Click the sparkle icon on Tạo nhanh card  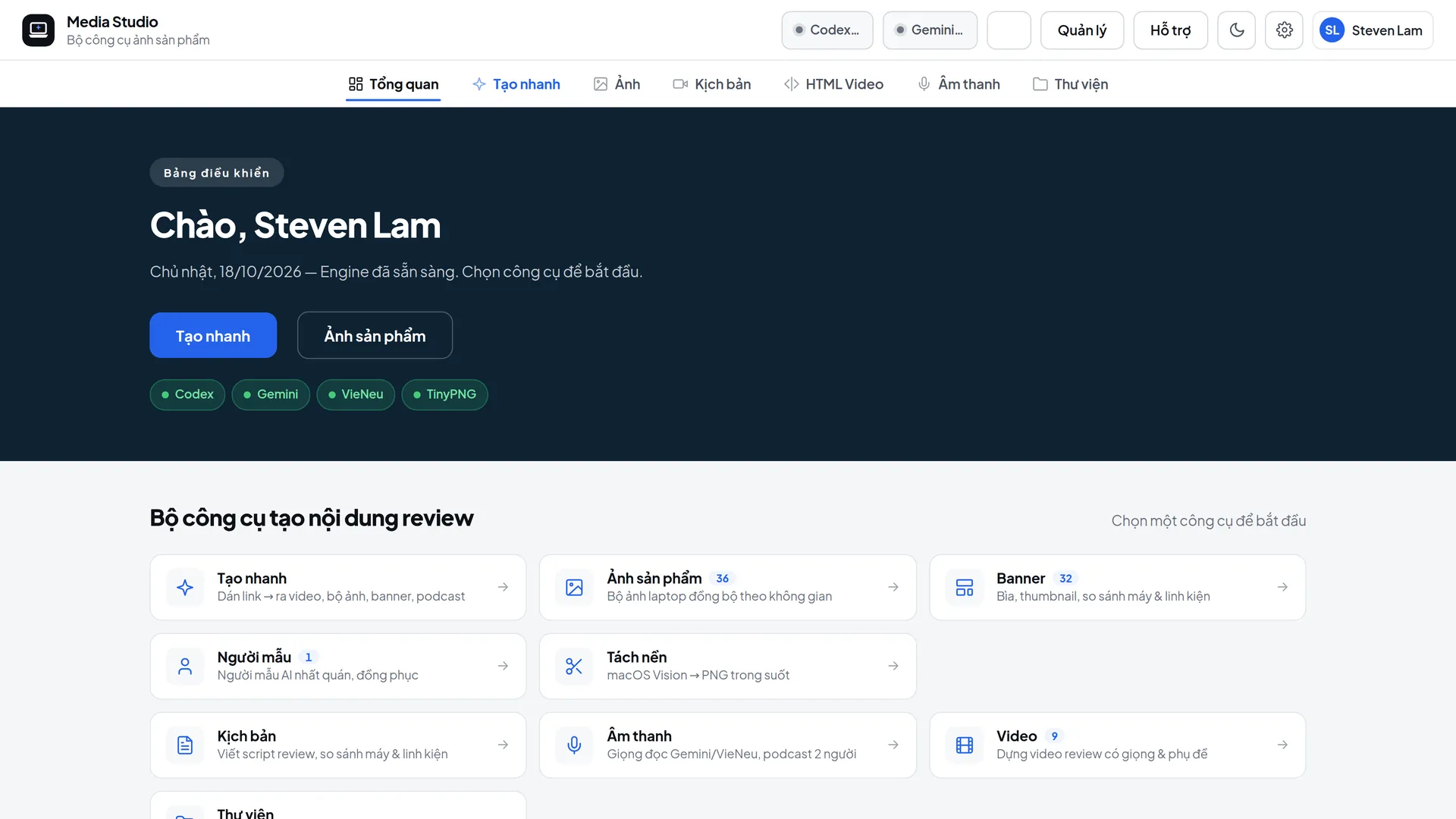(x=185, y=587)
